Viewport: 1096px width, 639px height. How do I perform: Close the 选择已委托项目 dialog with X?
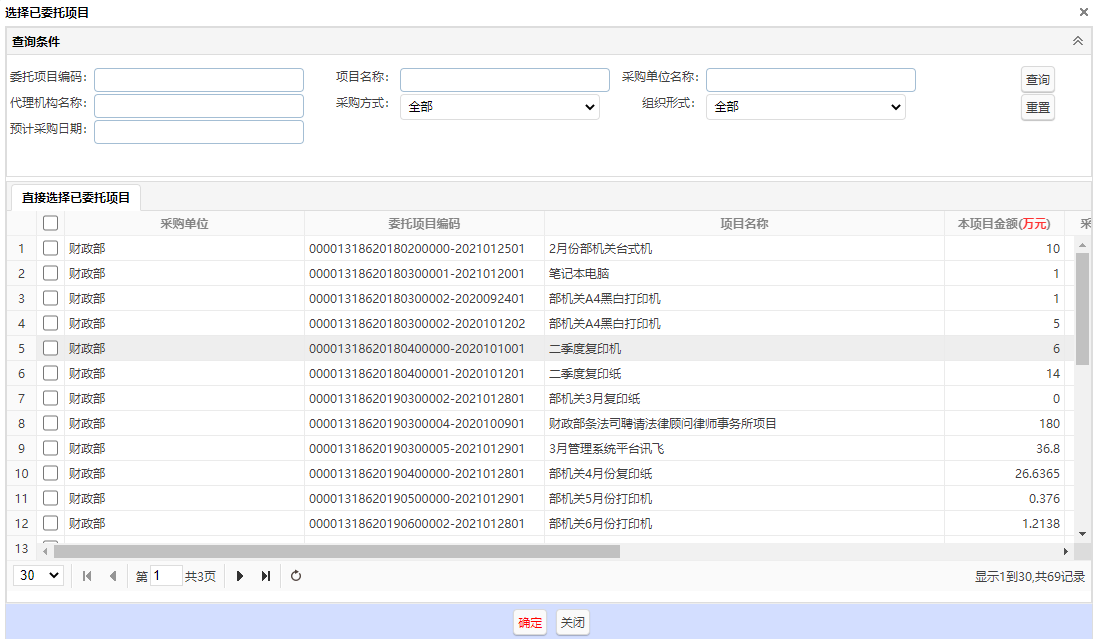pyautogui.click(x=1084, y=12)
